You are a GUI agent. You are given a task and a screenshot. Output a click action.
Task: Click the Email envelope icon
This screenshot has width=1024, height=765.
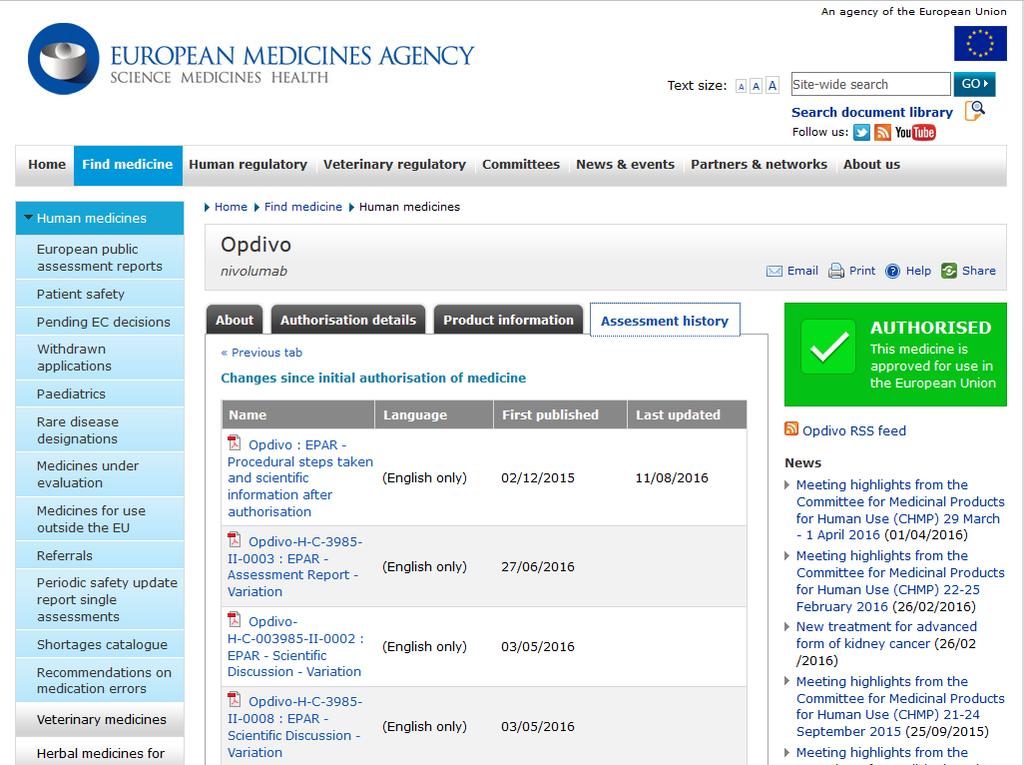pyautogui.click(x=774, y=271)
